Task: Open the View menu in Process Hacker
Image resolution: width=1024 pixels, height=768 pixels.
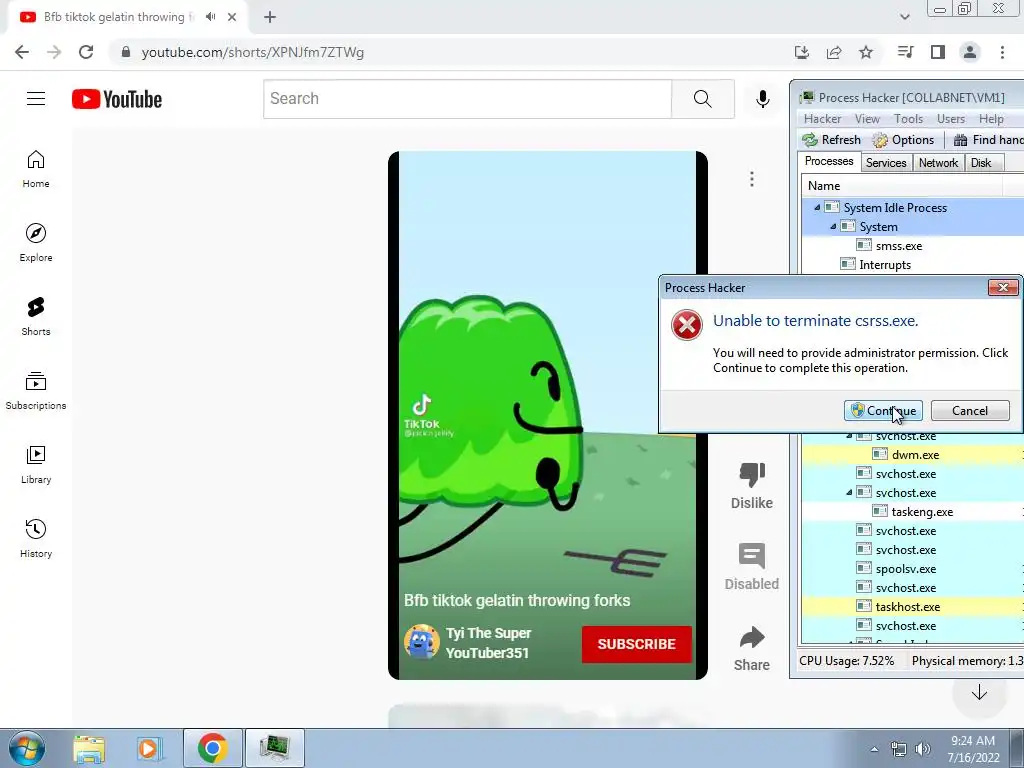Action: (x=867, y=119)
